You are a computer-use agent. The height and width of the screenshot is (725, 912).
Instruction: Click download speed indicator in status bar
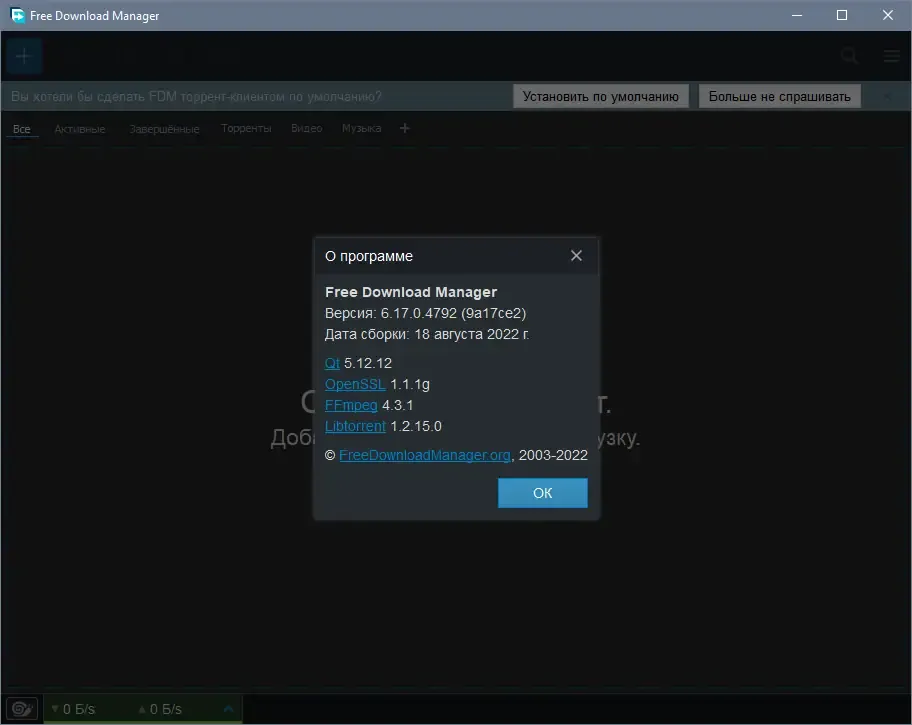[x=74, y=709]
